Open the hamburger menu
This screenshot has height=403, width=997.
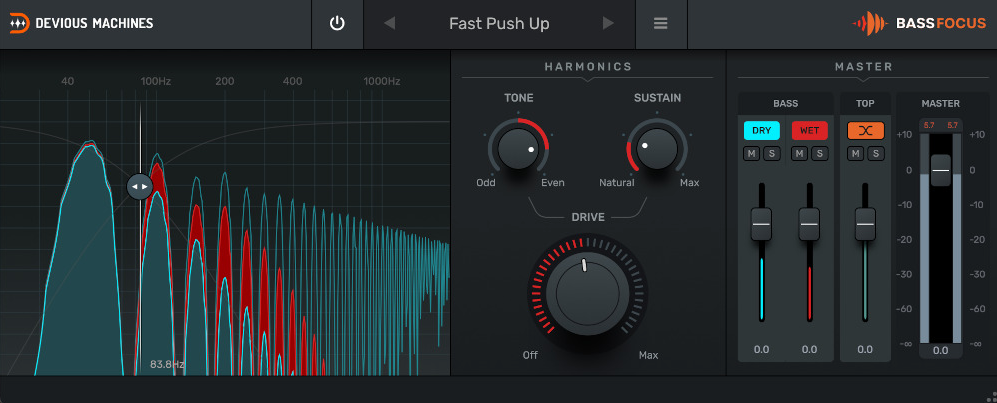click(x=661, y=24)
